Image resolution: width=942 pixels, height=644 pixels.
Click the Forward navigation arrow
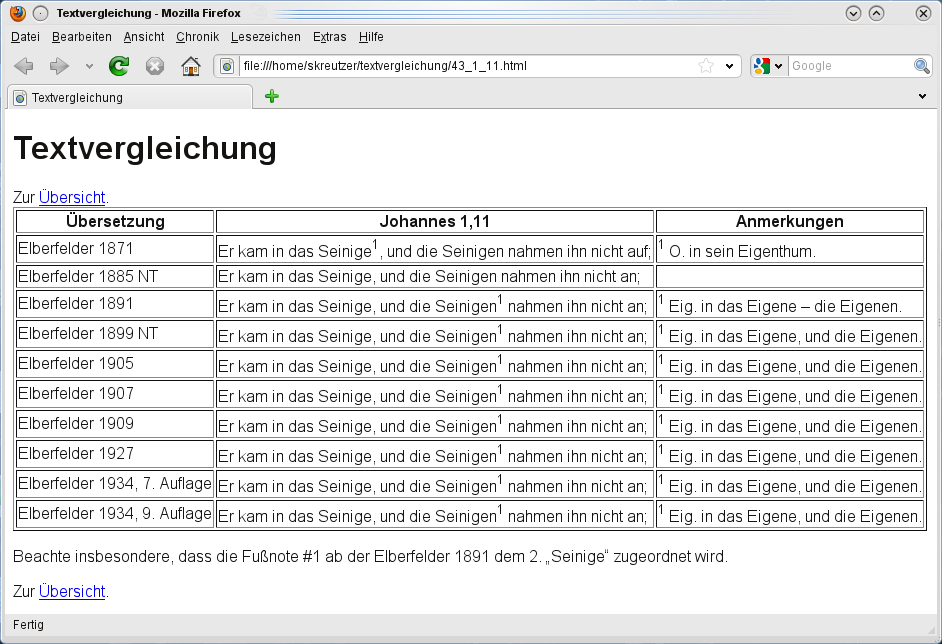(59, 66)
